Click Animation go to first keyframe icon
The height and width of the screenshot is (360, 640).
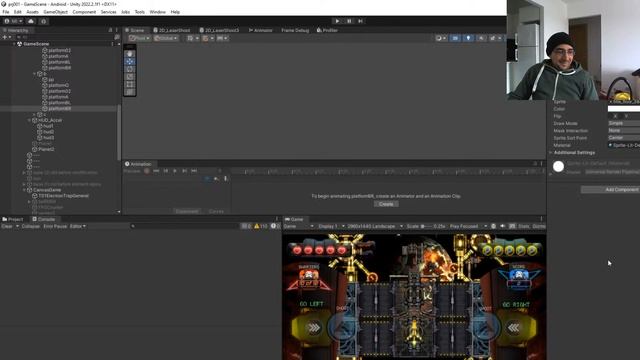pyautogui.click(x=156, y=171)
